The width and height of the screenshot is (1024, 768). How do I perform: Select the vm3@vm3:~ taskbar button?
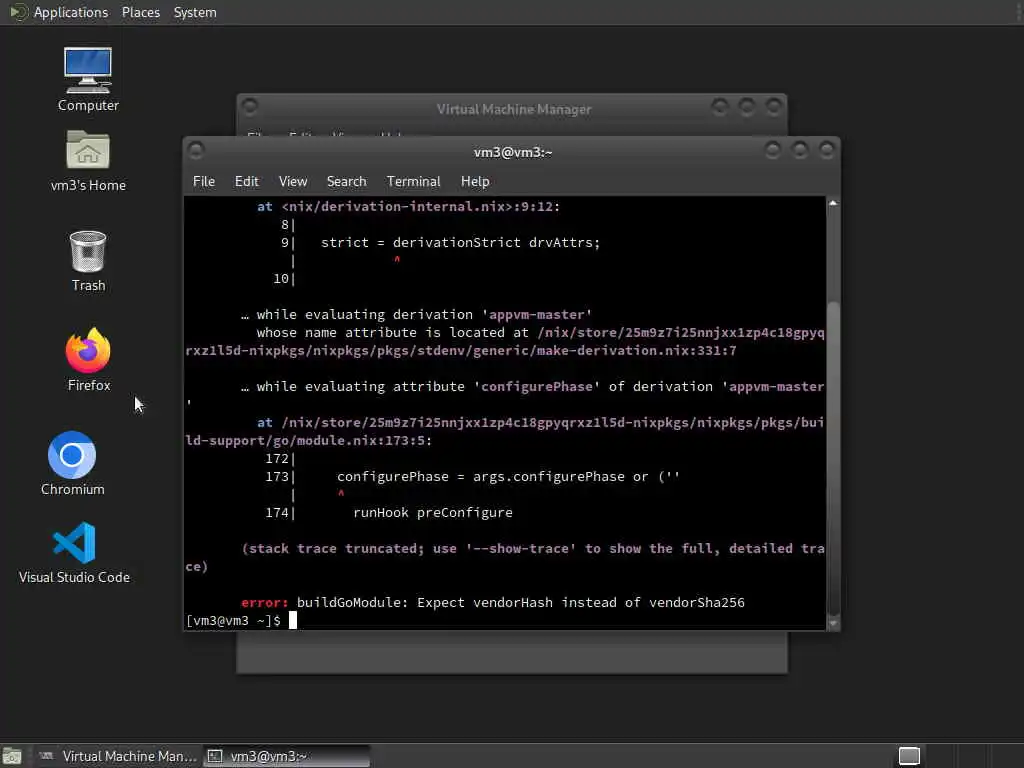(286, 756)
